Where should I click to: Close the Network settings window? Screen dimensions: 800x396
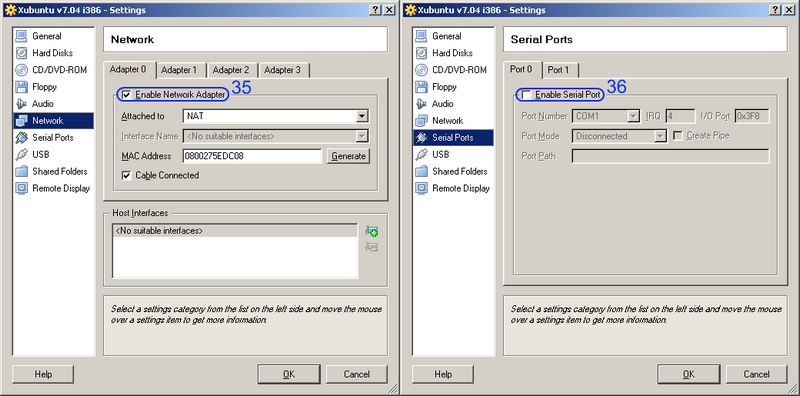pos(389,10)
